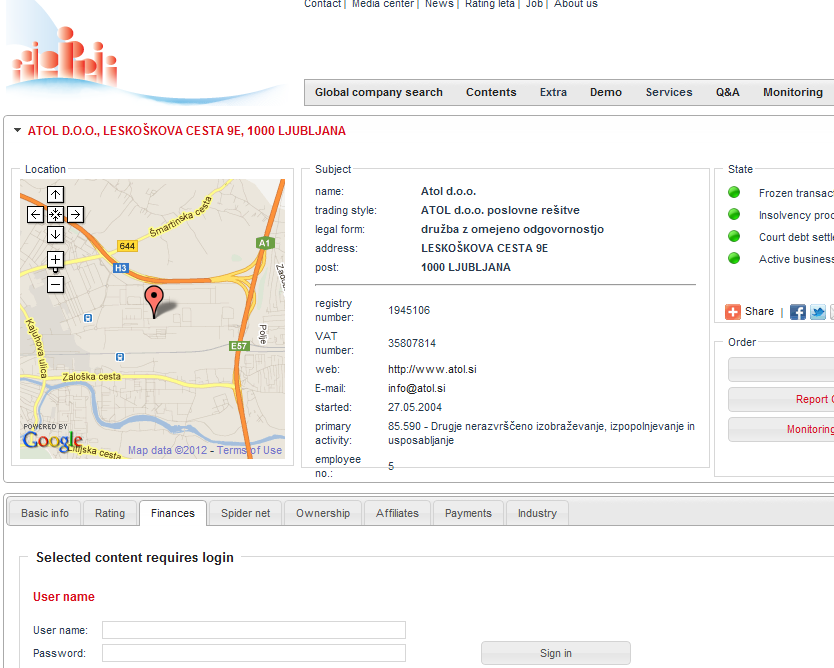The width and height of the screenshot is (834, 668).
Task: Share the page on Facebook
Action: tap(798, 312)
